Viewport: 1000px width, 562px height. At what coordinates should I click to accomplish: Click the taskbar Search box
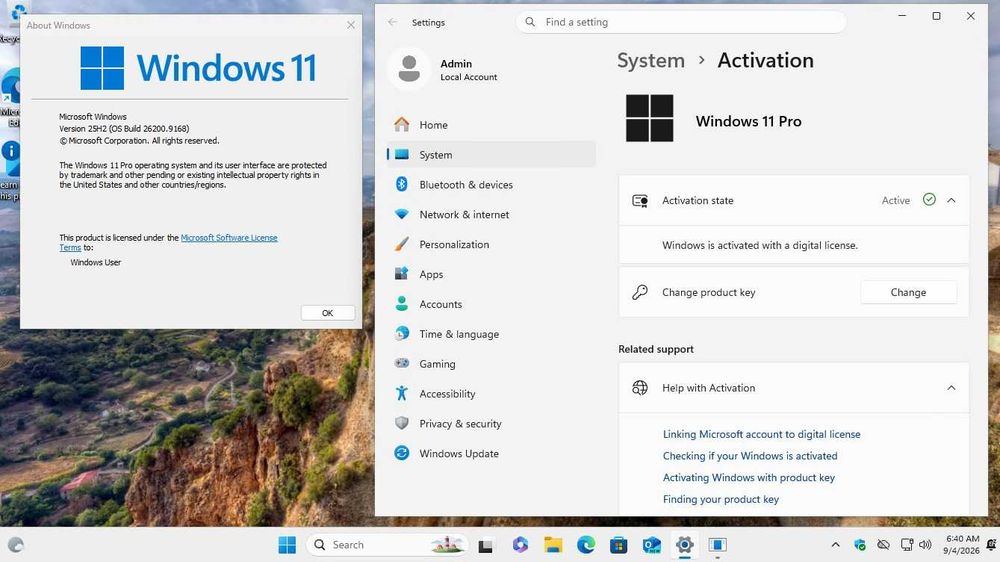click(x=387, y=545)
